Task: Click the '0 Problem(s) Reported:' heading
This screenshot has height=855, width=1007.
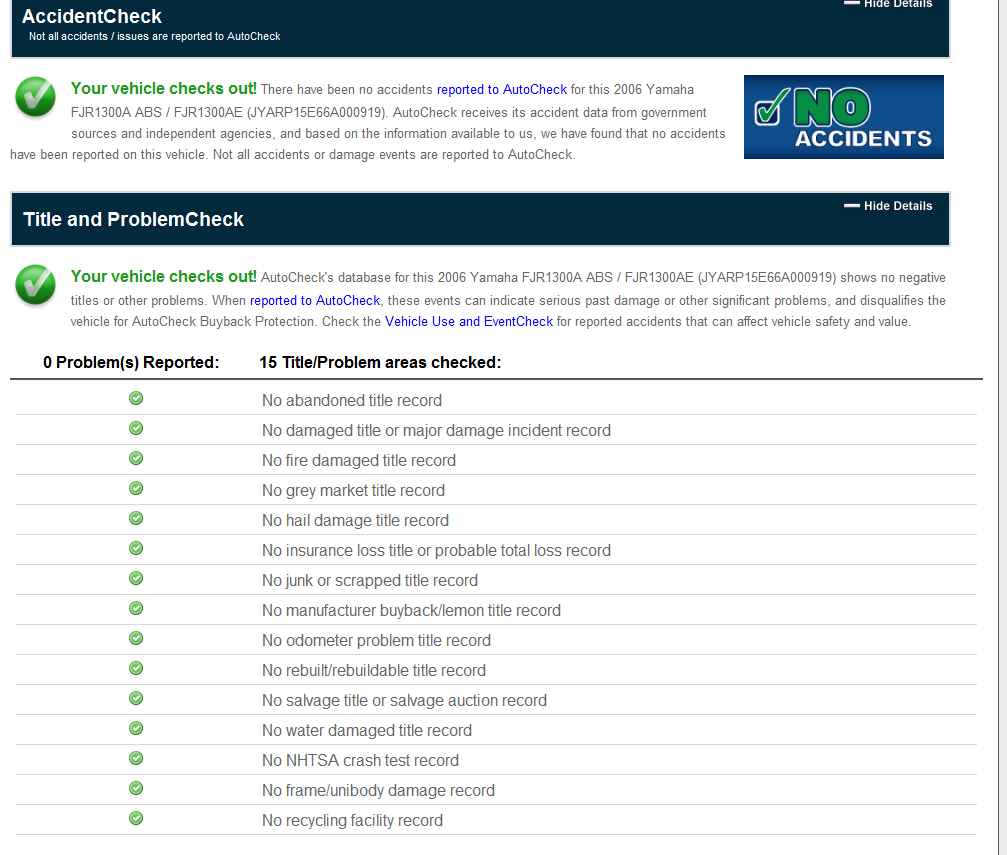Action: point(131,362)
